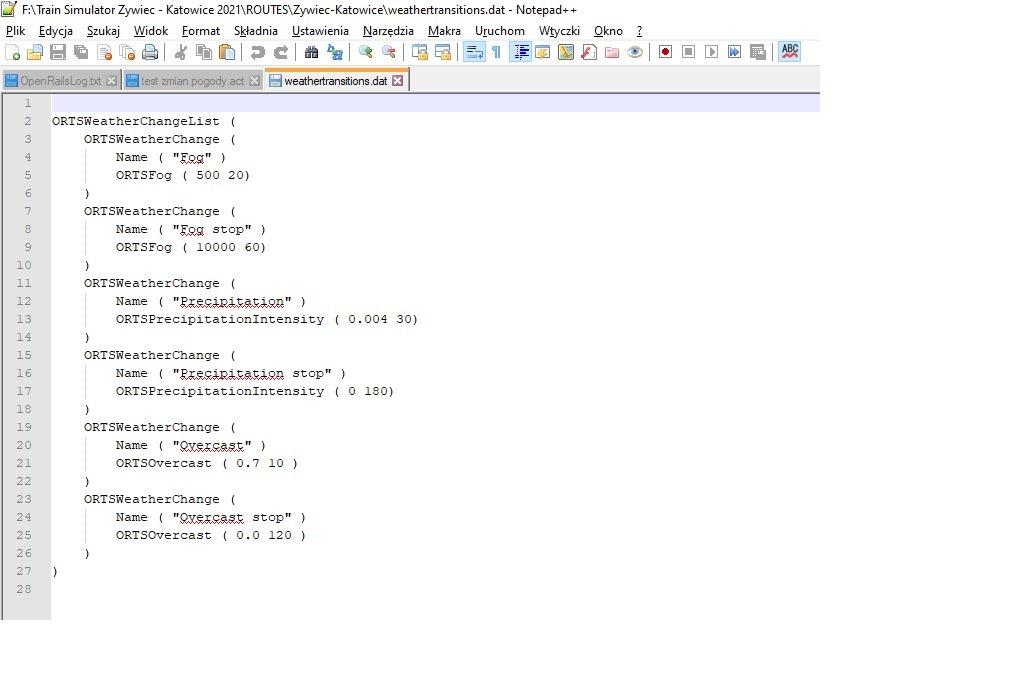
Task: Click the Open file folder icon
Action: point(35,52)
